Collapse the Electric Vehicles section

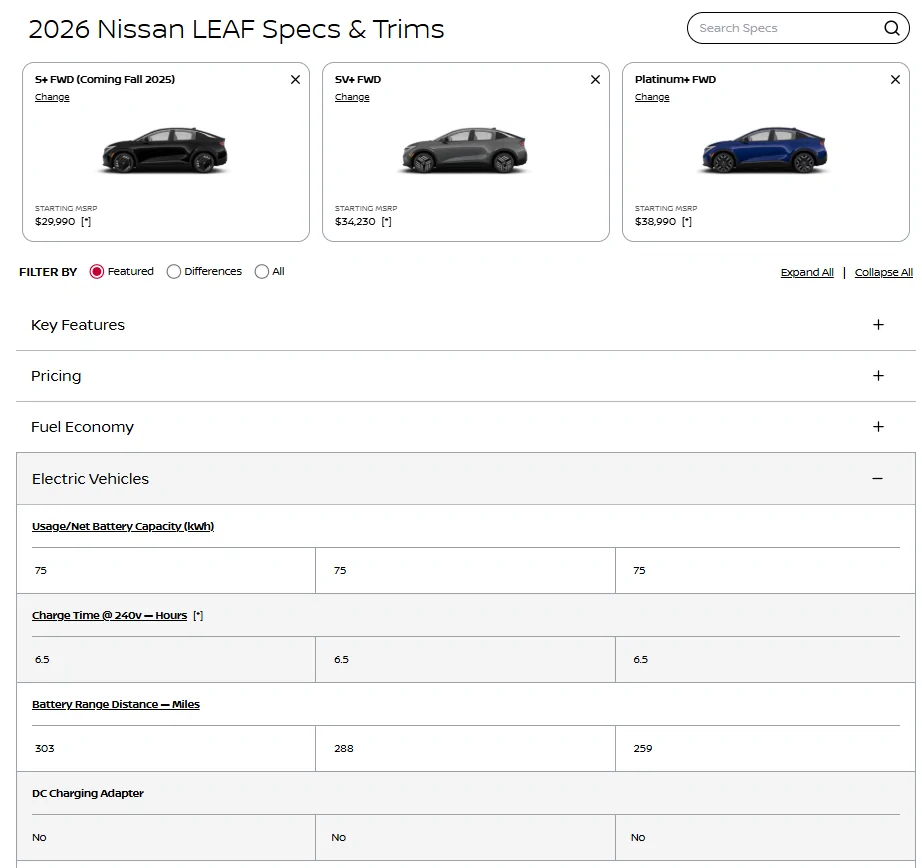point(878,478)
